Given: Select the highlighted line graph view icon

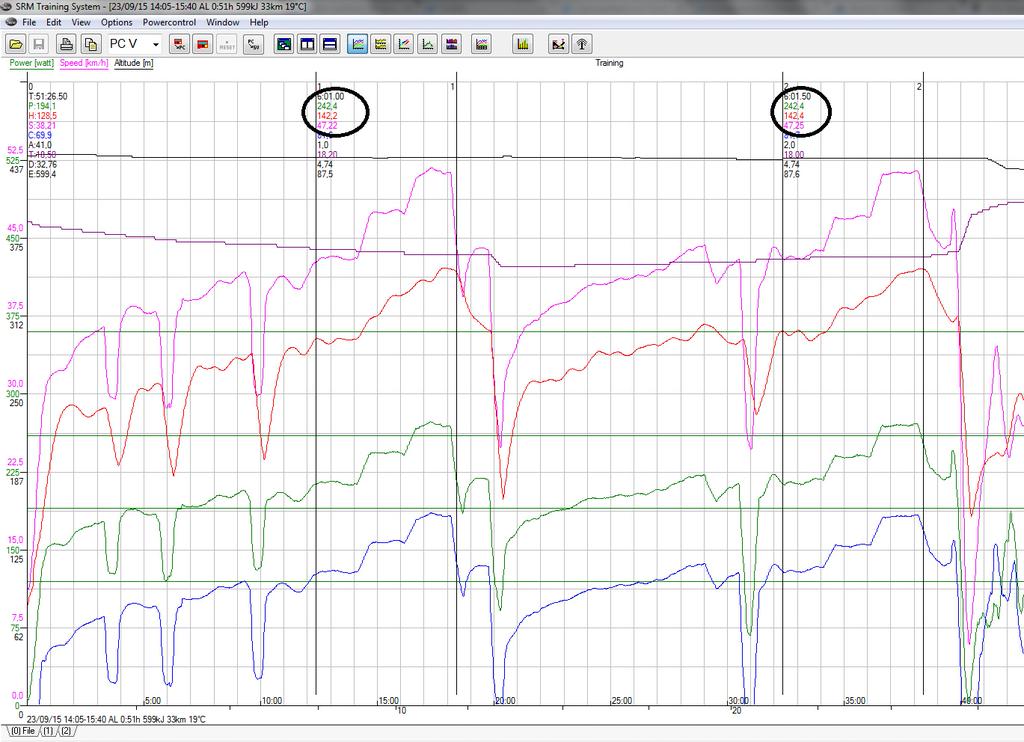Looking at the screenshot, I should [x=357, y=44].
